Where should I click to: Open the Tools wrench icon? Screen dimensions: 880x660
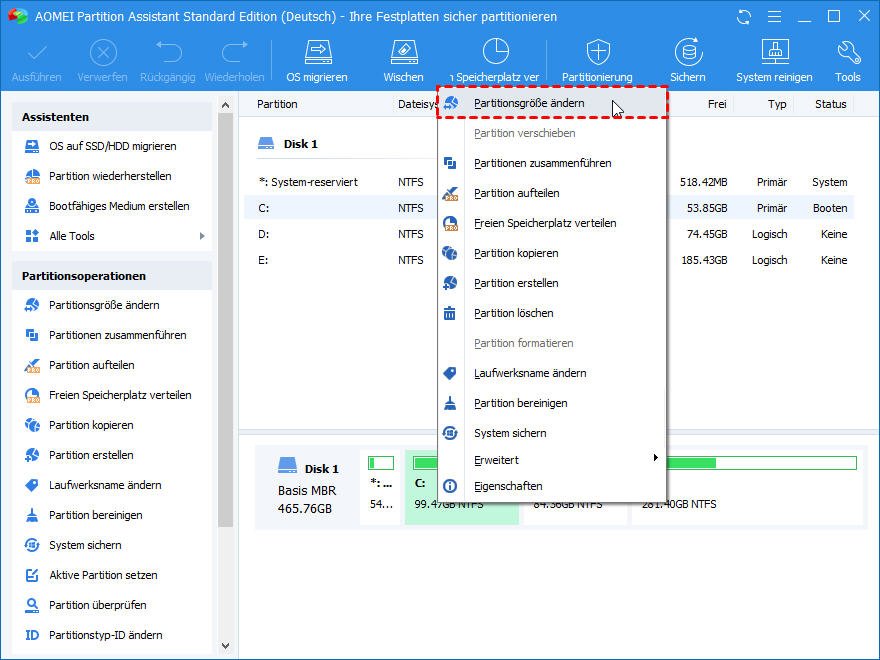pos(847,61)
